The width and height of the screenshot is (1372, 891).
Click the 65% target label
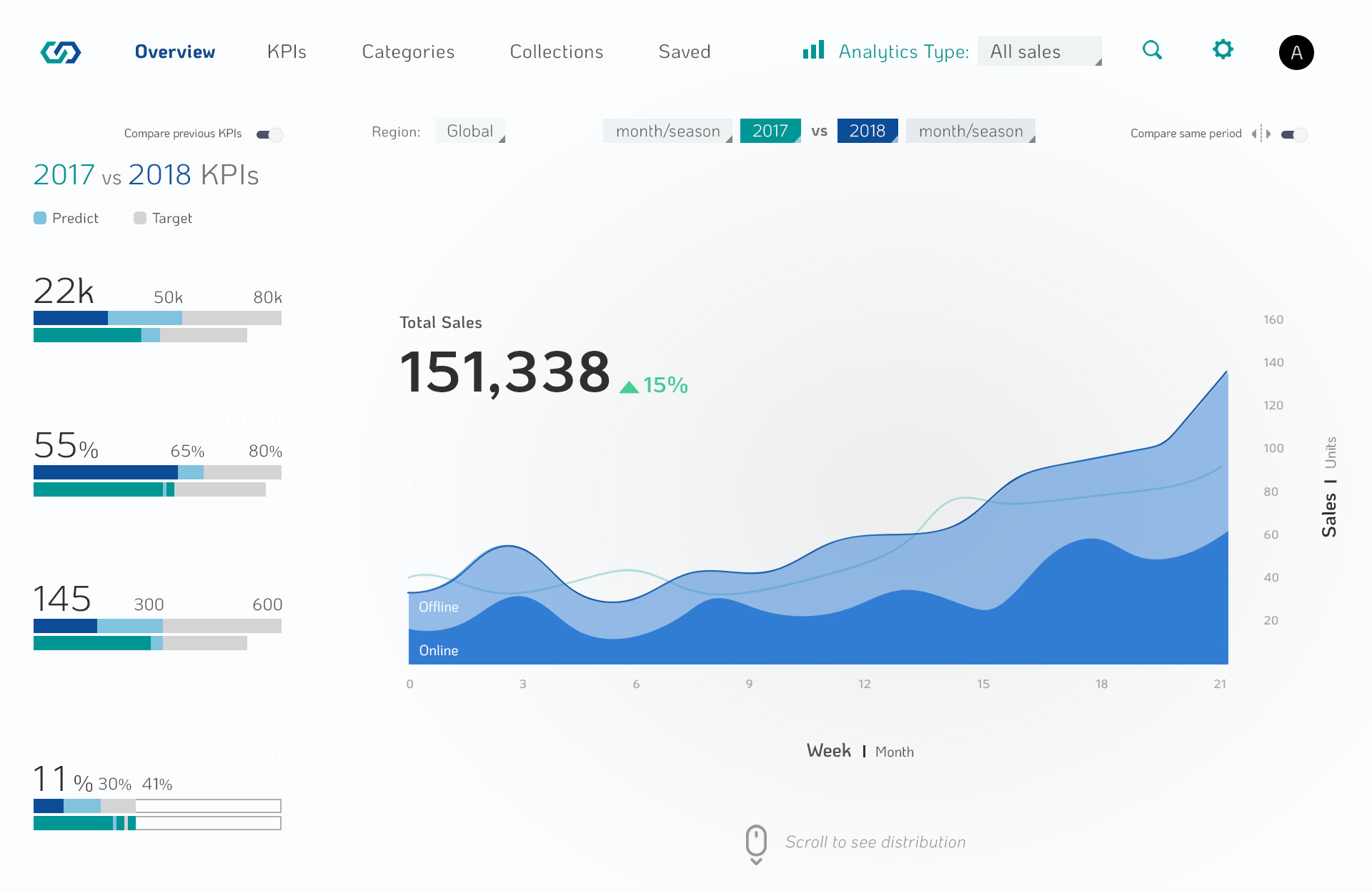pyautogui.click(x=187, y=452)
